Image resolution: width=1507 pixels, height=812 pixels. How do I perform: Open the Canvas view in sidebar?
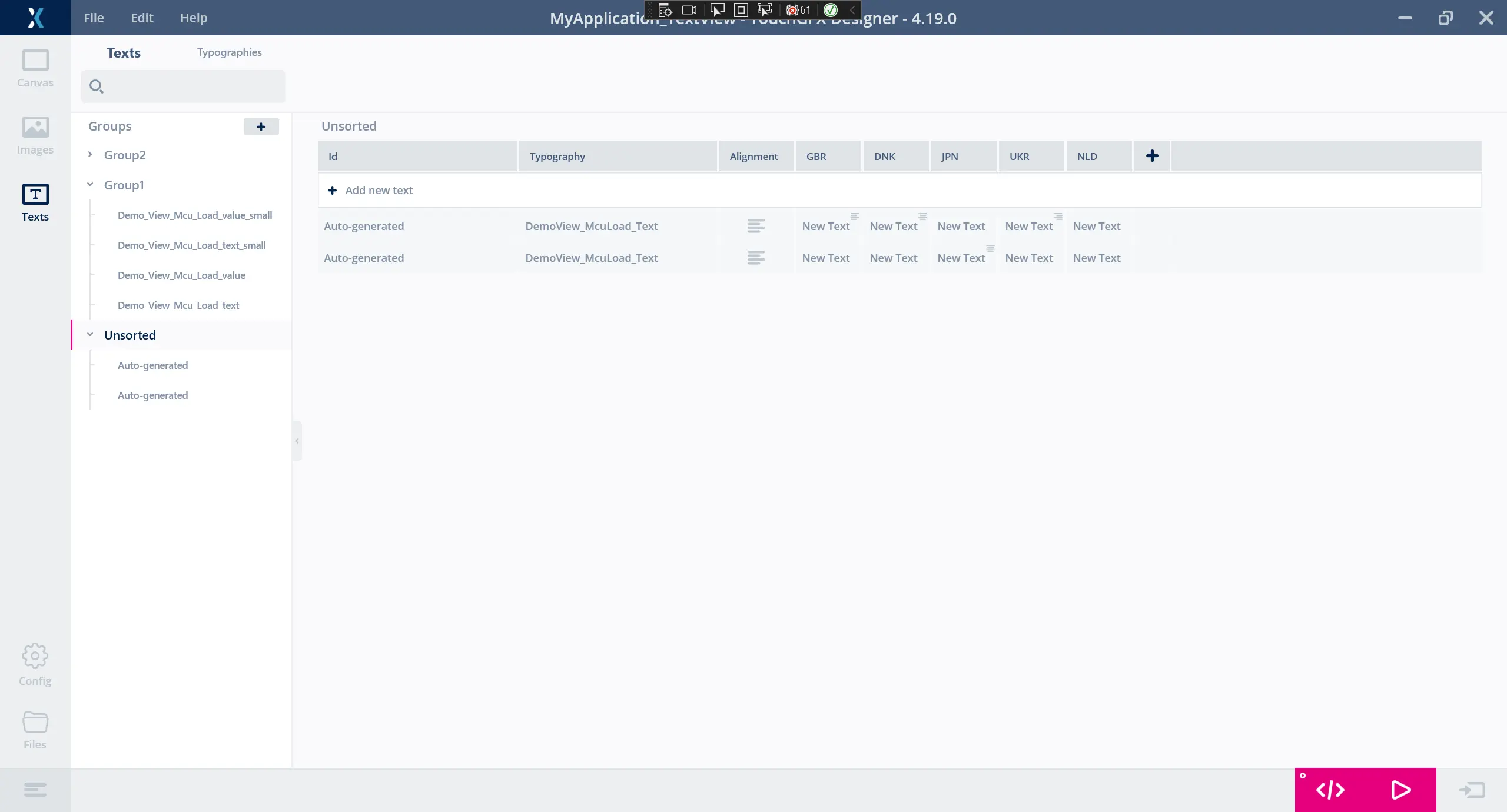pyautogui.click(x=35, y=68)
